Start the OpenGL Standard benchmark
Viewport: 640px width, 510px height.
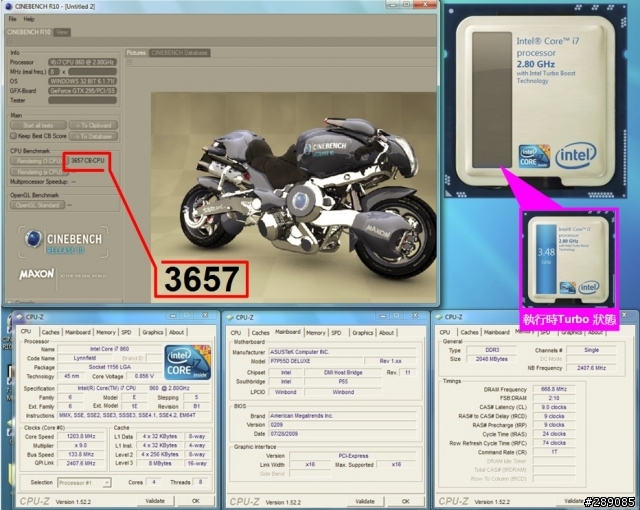(37, 205)
